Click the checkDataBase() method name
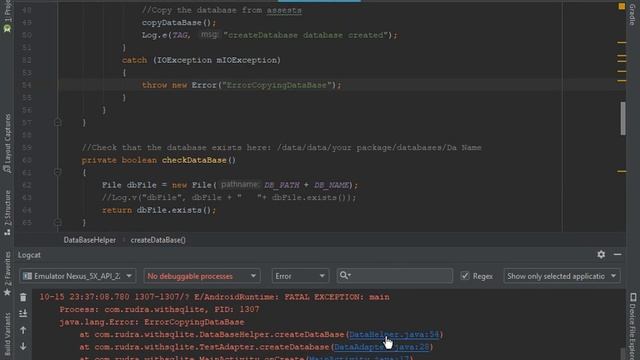640x360 pixels. point(194,160)
